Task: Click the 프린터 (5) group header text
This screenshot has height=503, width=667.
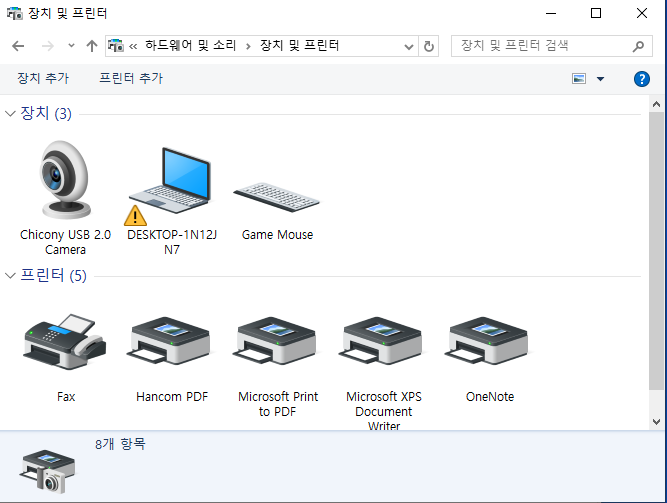Action: pyautogui.click(x=54, y=275)
